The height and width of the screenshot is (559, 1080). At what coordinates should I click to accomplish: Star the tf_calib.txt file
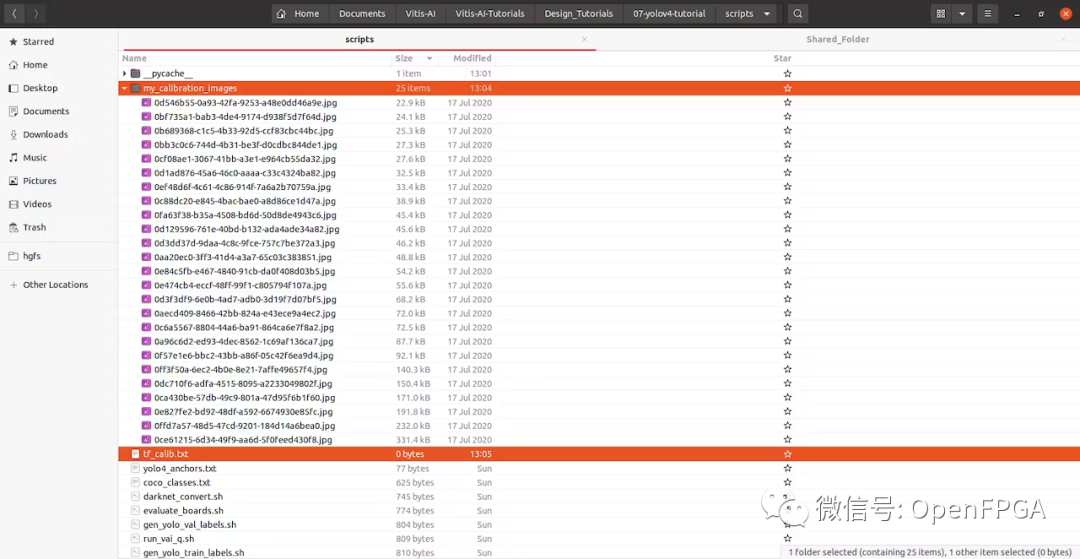(x=787, y=454)
